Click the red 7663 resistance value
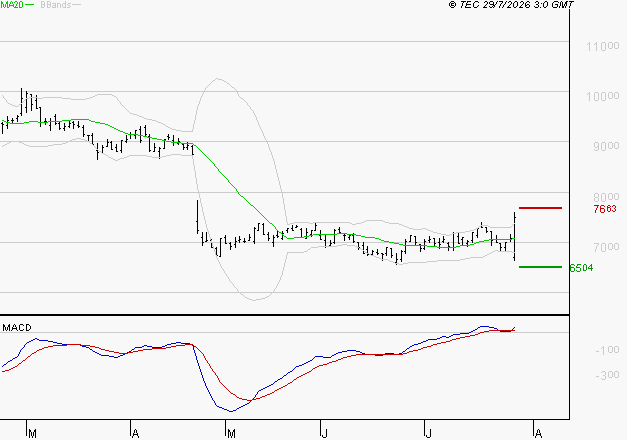627x440 pixels. (x=605, y=209)
